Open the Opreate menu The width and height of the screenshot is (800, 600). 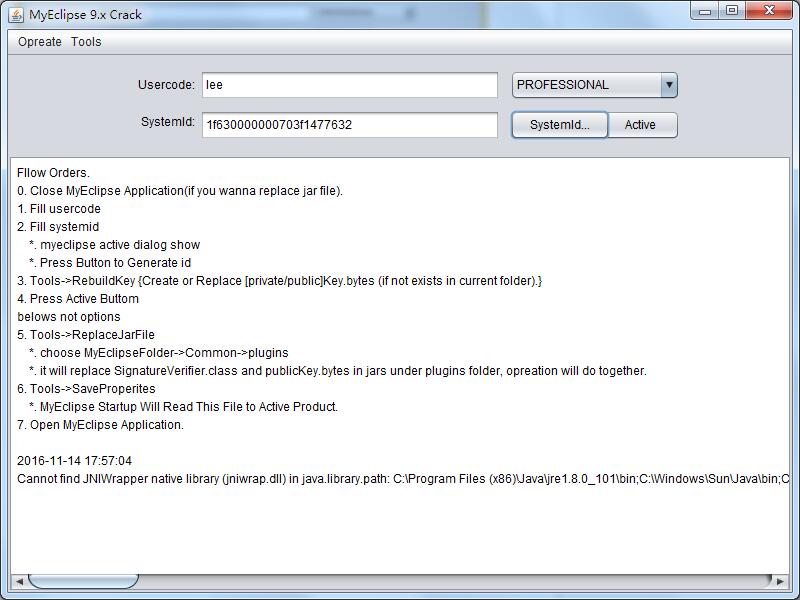[x=40, y=42]
